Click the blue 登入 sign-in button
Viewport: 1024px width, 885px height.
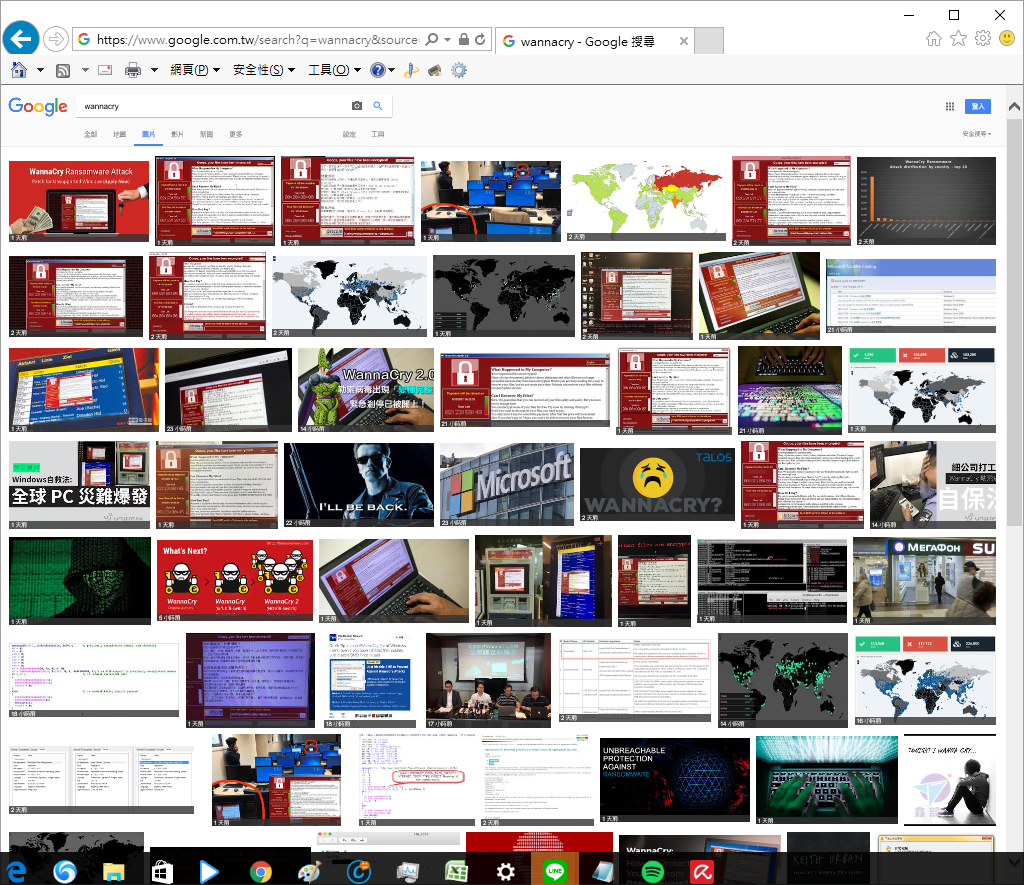[978, 106]
